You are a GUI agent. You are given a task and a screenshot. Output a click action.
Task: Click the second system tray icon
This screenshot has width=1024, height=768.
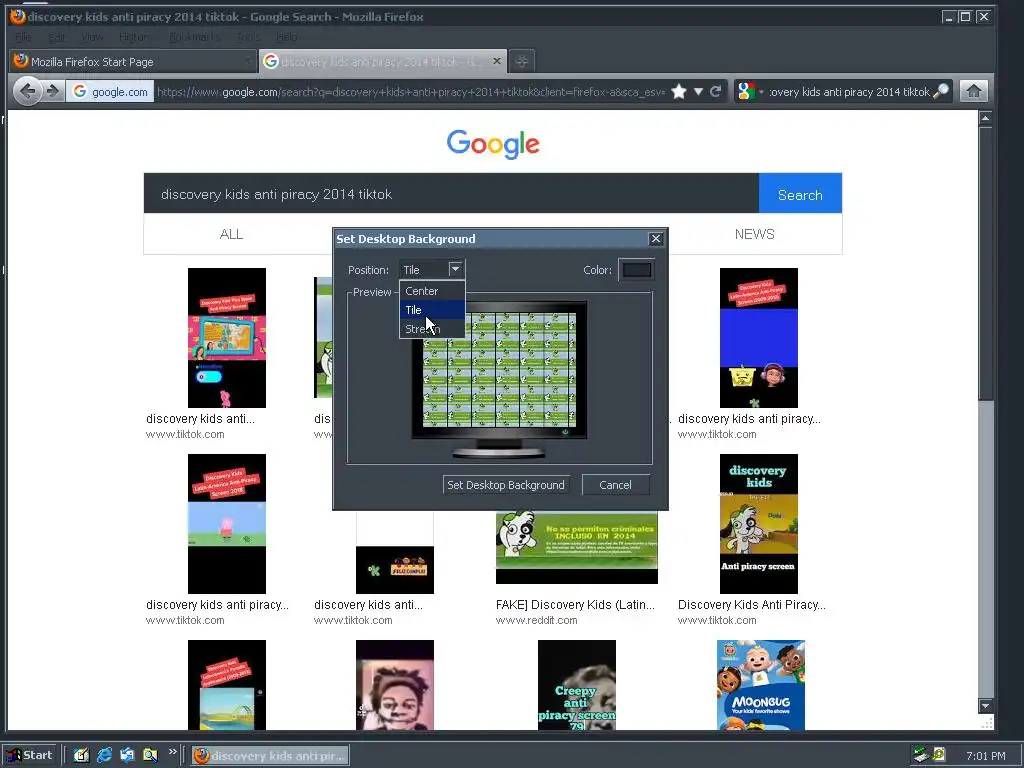tap(939, 755)
